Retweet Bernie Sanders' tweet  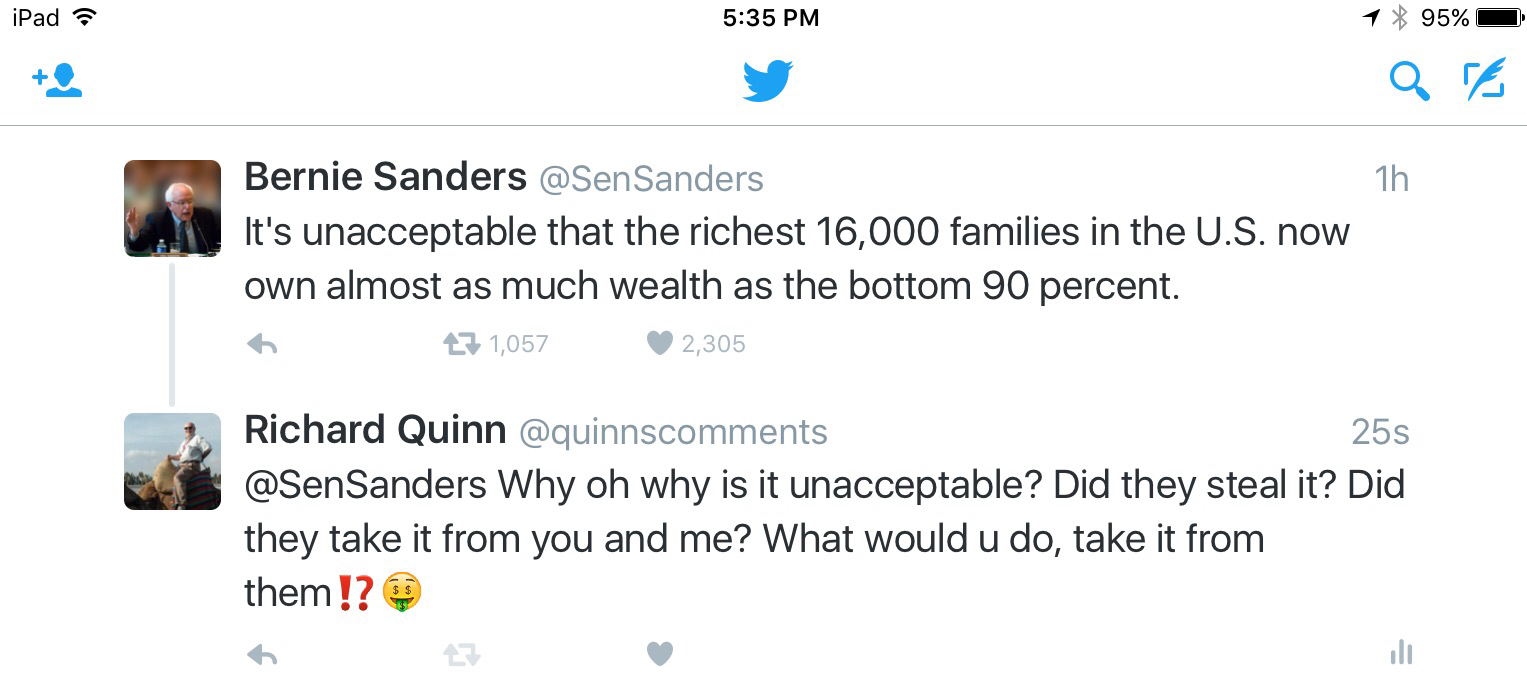click(462, 345)
